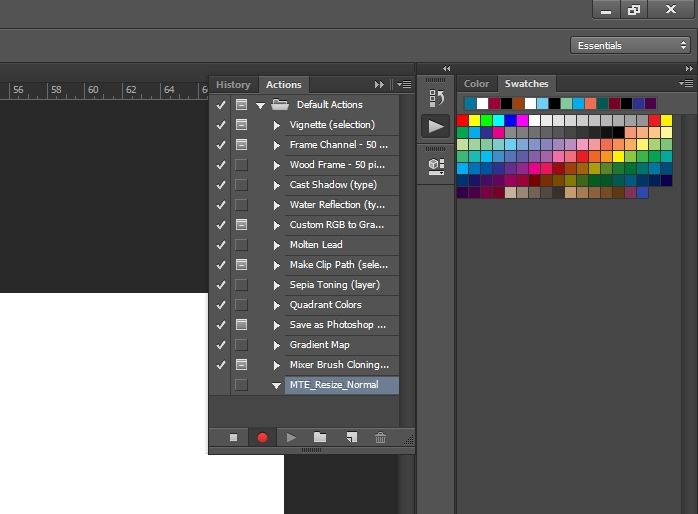
Task: Select the Gradient Map action
Action: tap(320, 345)
